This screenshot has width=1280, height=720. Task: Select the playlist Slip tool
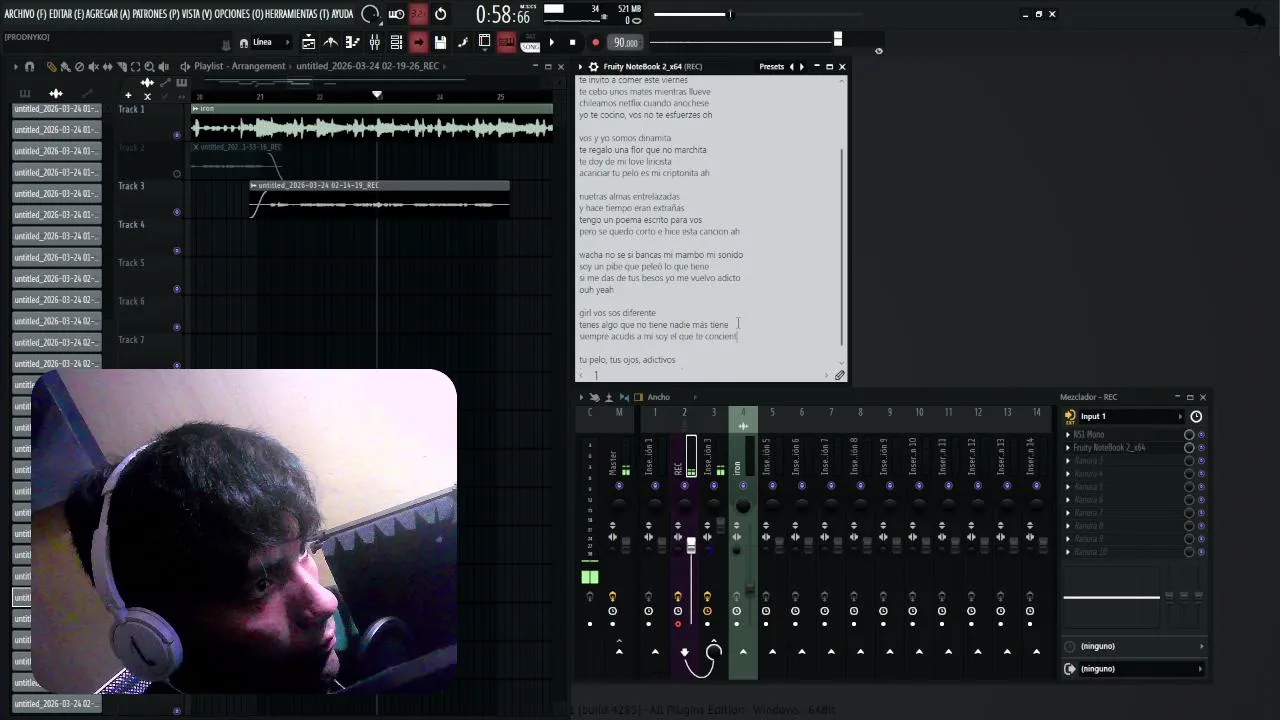coord(107,66)
